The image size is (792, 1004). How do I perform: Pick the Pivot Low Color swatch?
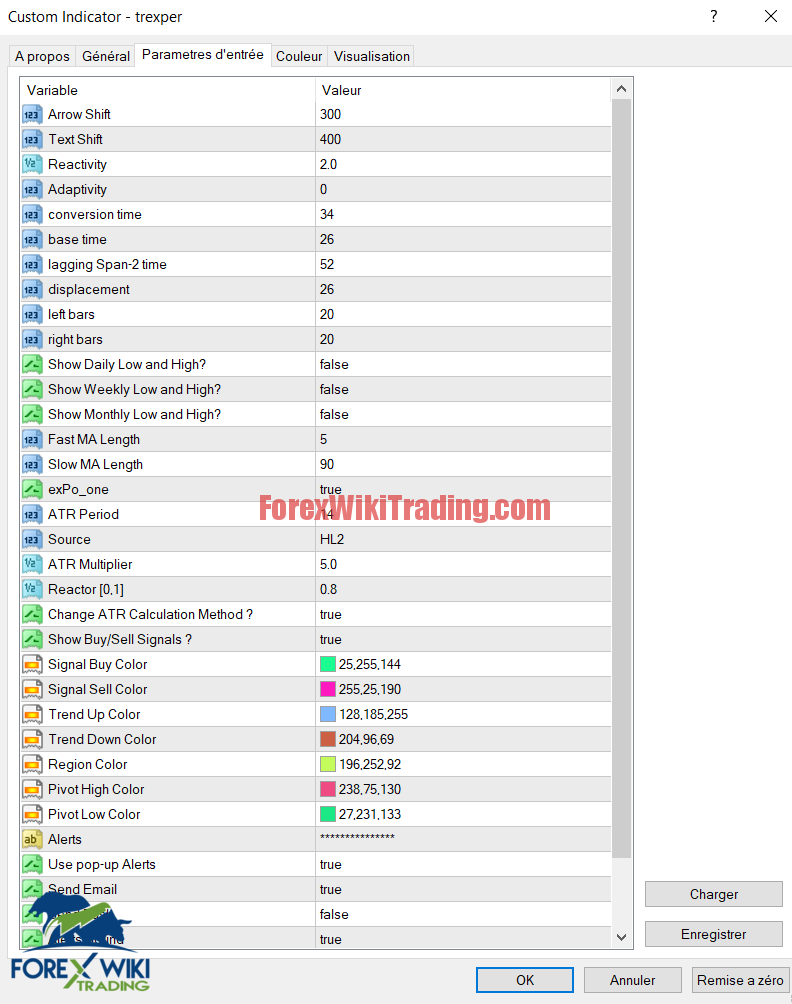point(328,814)
